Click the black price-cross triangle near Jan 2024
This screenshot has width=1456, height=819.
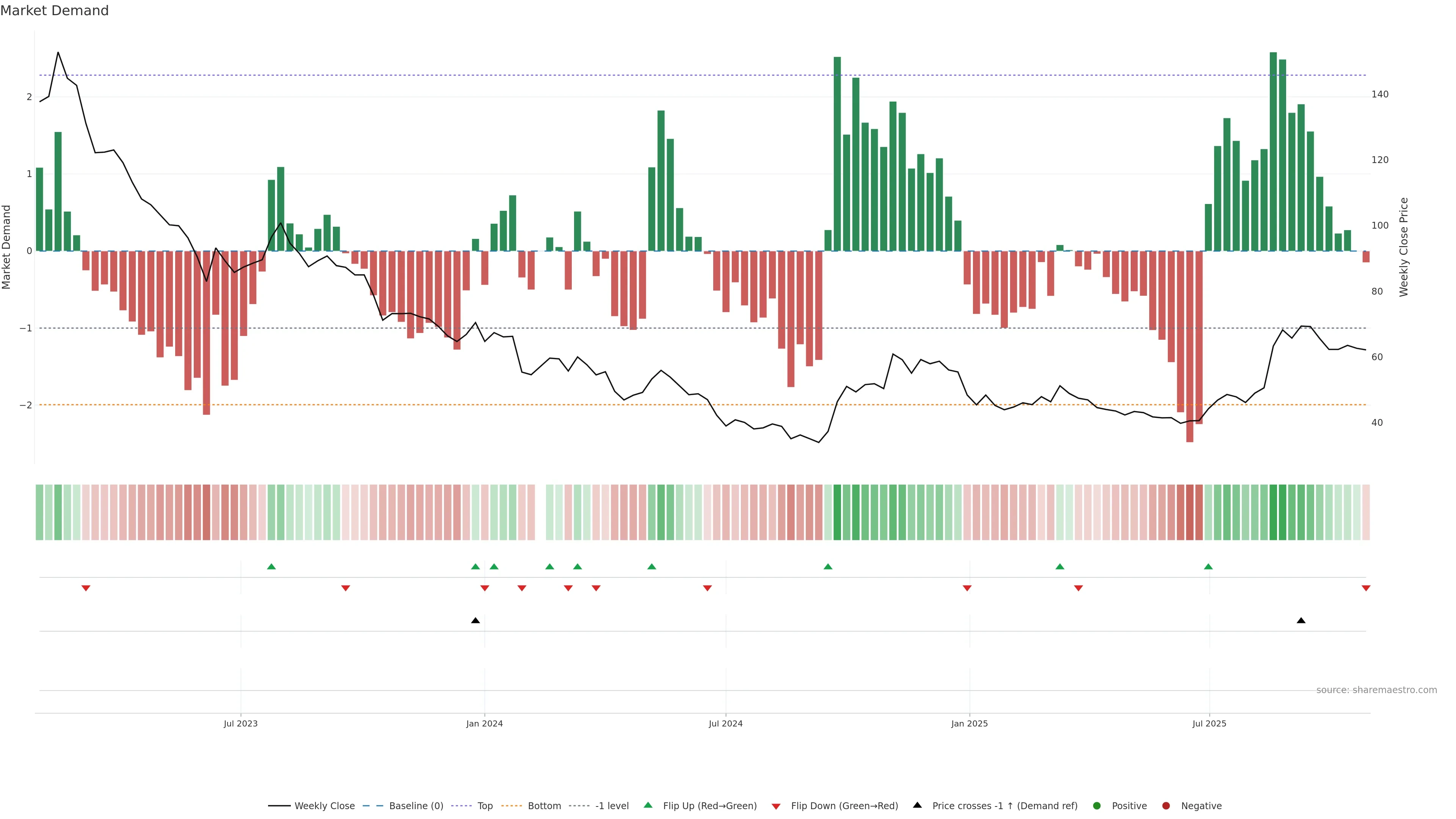pyautogui.click(x=475, y=621)
